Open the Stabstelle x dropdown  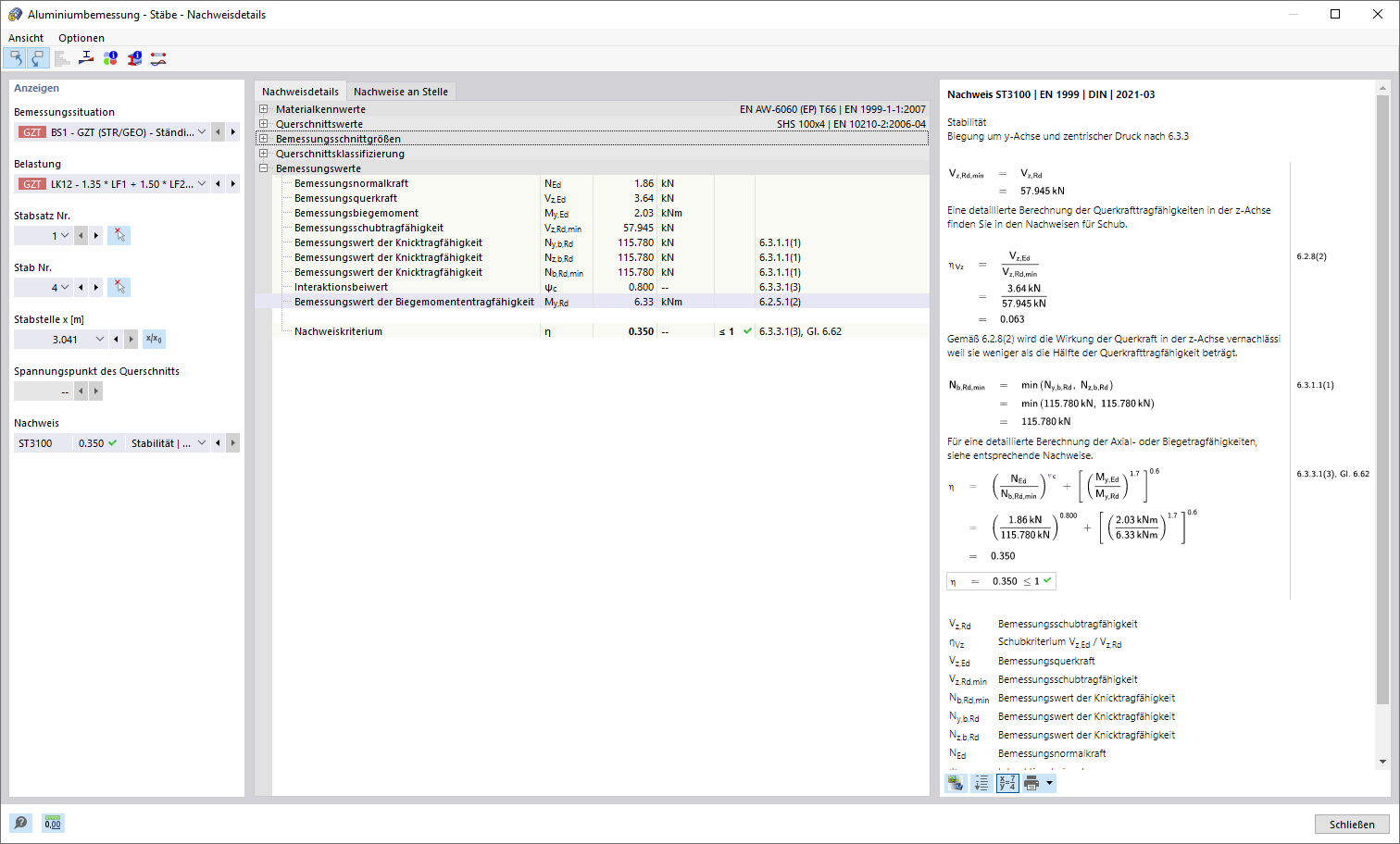coord(100,340)
